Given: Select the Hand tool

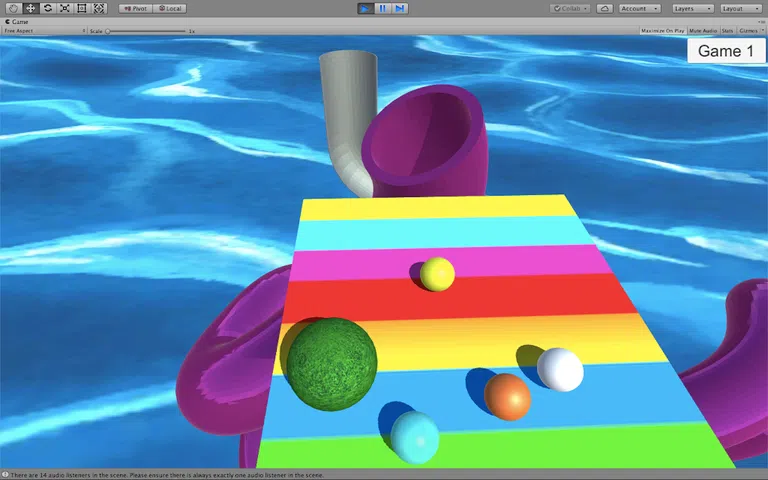Looking at the screenshot, I should 13,8.
